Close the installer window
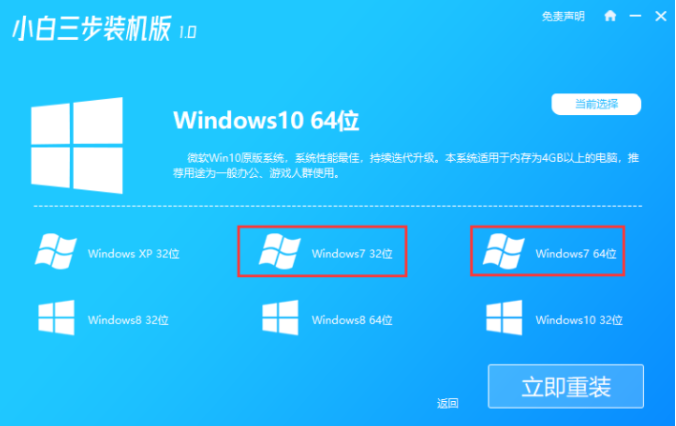Image resolution: width=676 pixels, height=426 pixels. pyautogui.click(x=660, y=16)
